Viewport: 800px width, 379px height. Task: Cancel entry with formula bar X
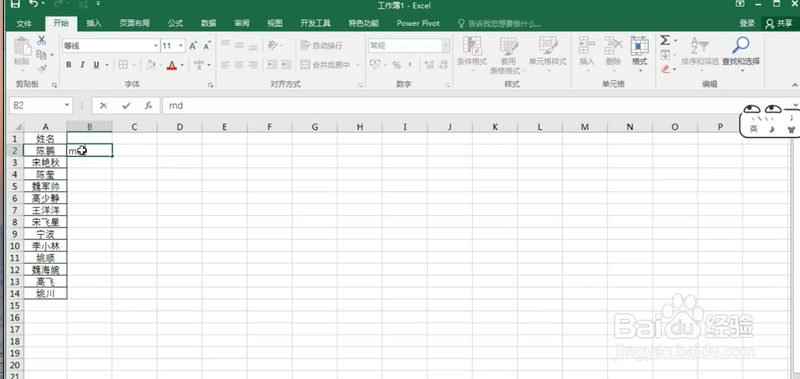click(104, 106)
